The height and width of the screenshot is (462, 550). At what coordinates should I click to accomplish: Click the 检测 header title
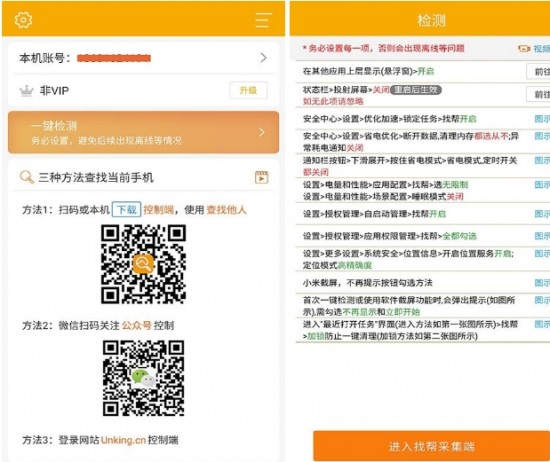point(431,20)
